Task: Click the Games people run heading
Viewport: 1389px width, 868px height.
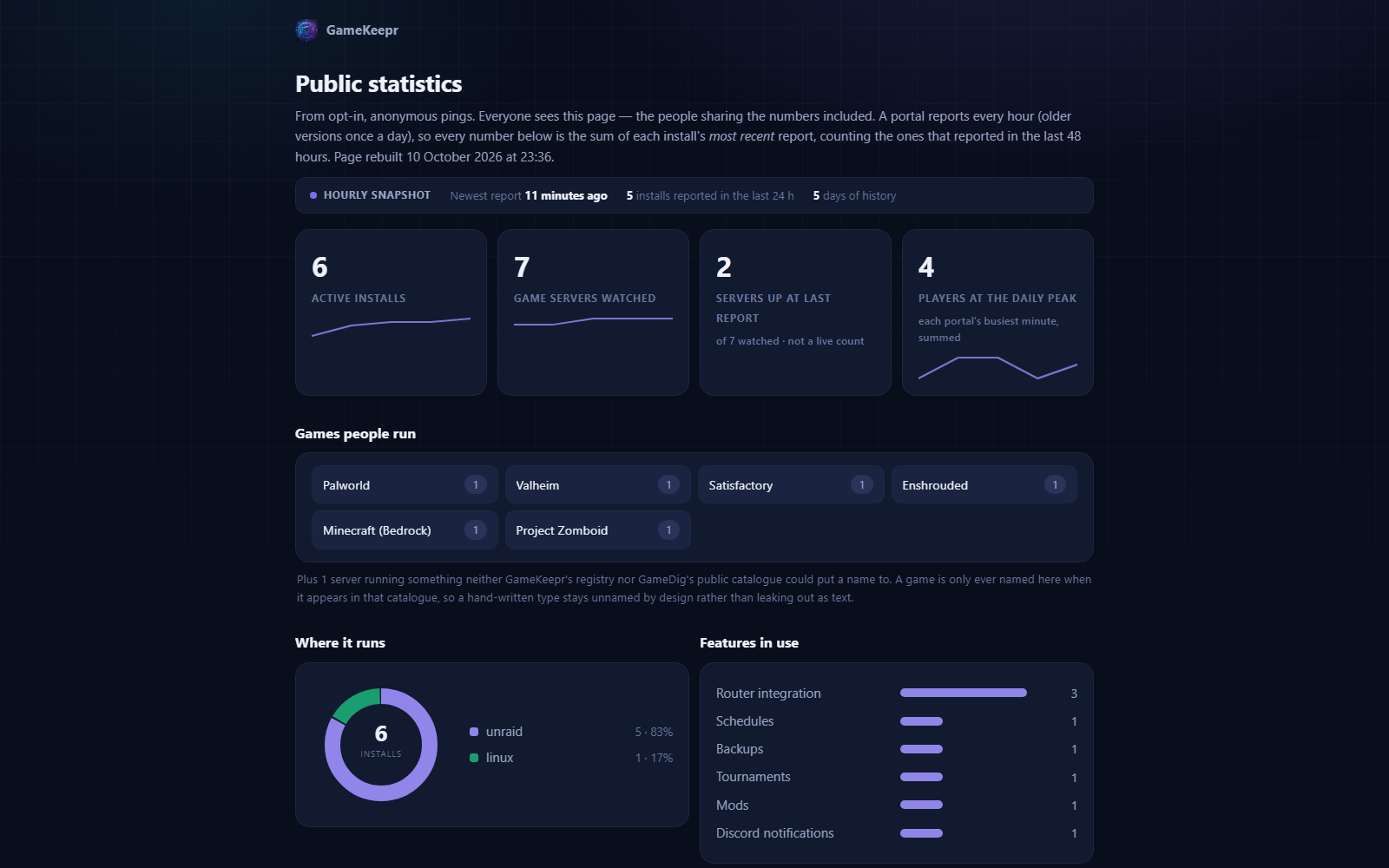Action: pyautogui.click(x=355, y=434)
